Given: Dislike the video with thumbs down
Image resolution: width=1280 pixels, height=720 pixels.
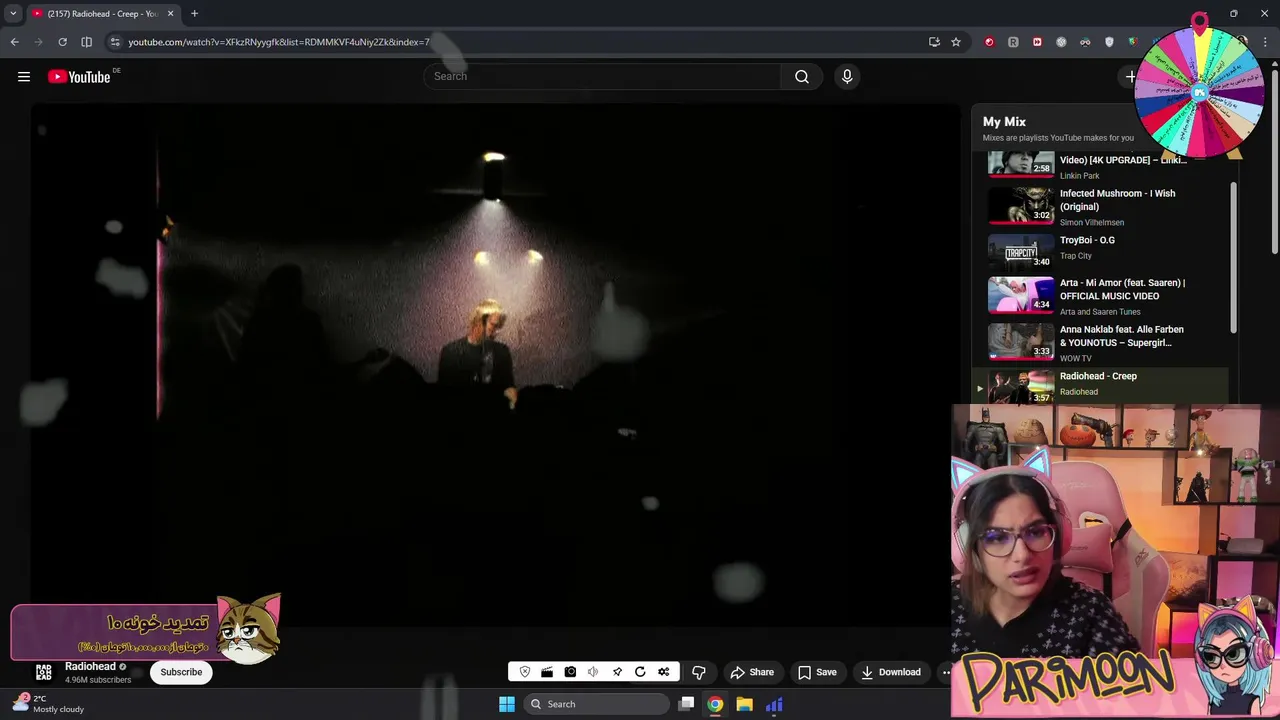Looking at the screenshot, I should (699, 672).
